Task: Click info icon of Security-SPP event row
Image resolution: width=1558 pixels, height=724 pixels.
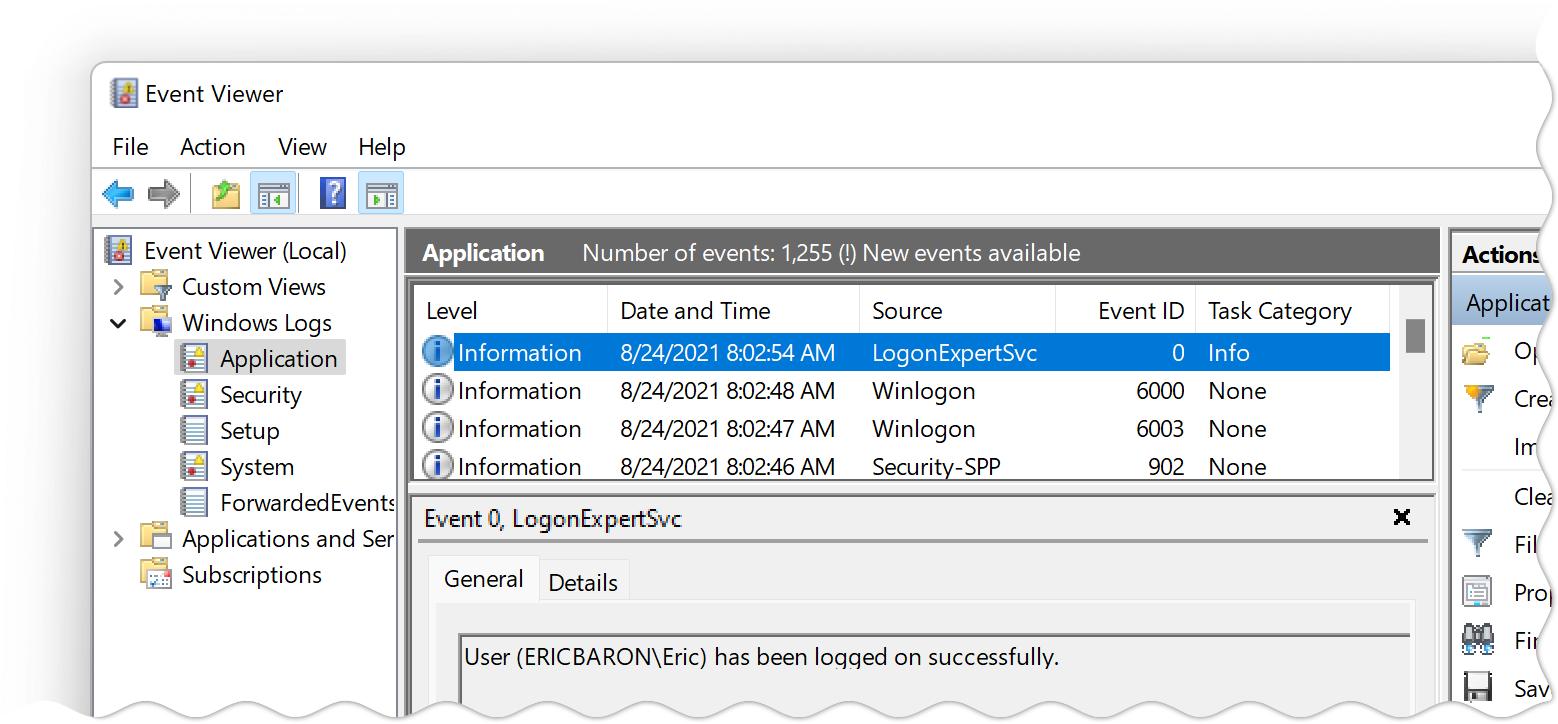Action: 437,465
